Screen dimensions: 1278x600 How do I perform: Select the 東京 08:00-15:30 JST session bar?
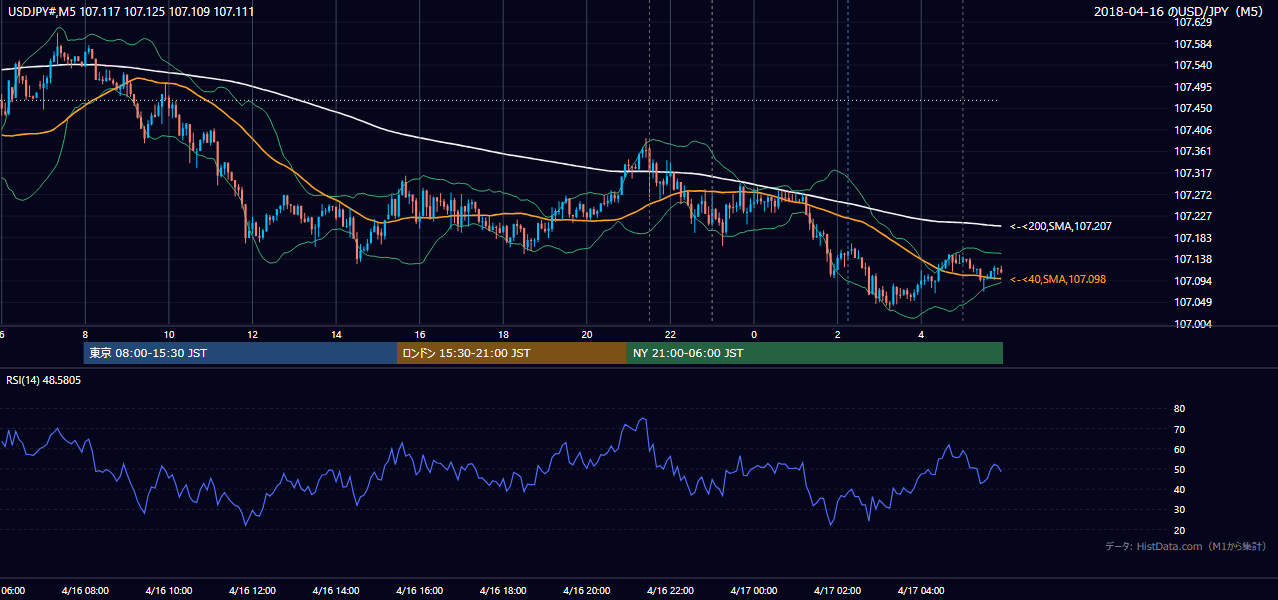[240, 353]
